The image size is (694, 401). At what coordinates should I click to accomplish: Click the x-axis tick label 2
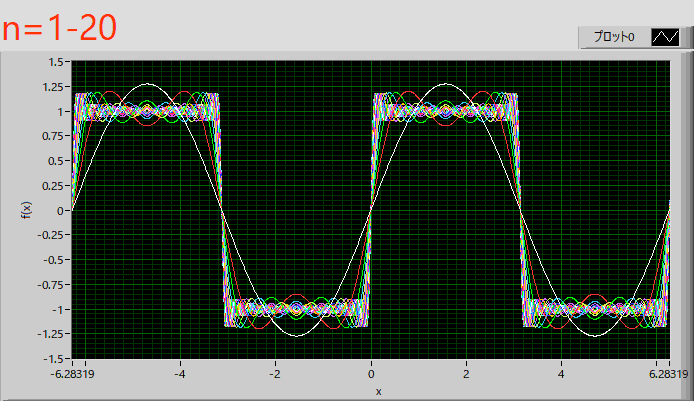pyautogui.click(x=466, y=374)
